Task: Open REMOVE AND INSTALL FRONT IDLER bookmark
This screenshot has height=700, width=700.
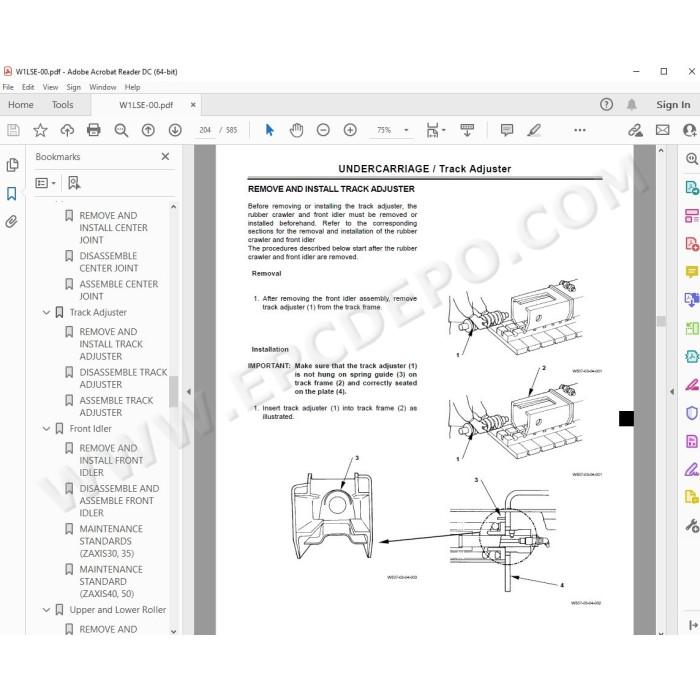Action: pyautogui.click(x=111, y=460)
